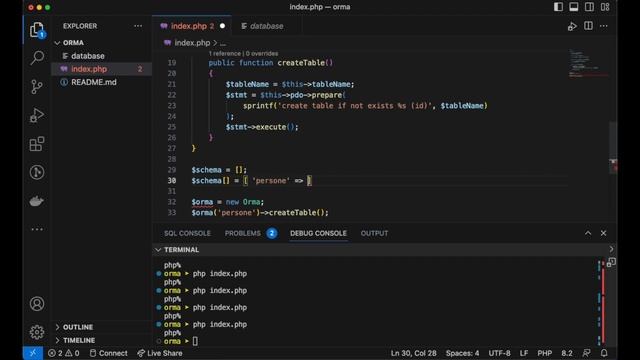Open the Search view icon
Image resolution: width=640 pixels, height=360 pixels.
pyautogui.click(x=37, y=58)
